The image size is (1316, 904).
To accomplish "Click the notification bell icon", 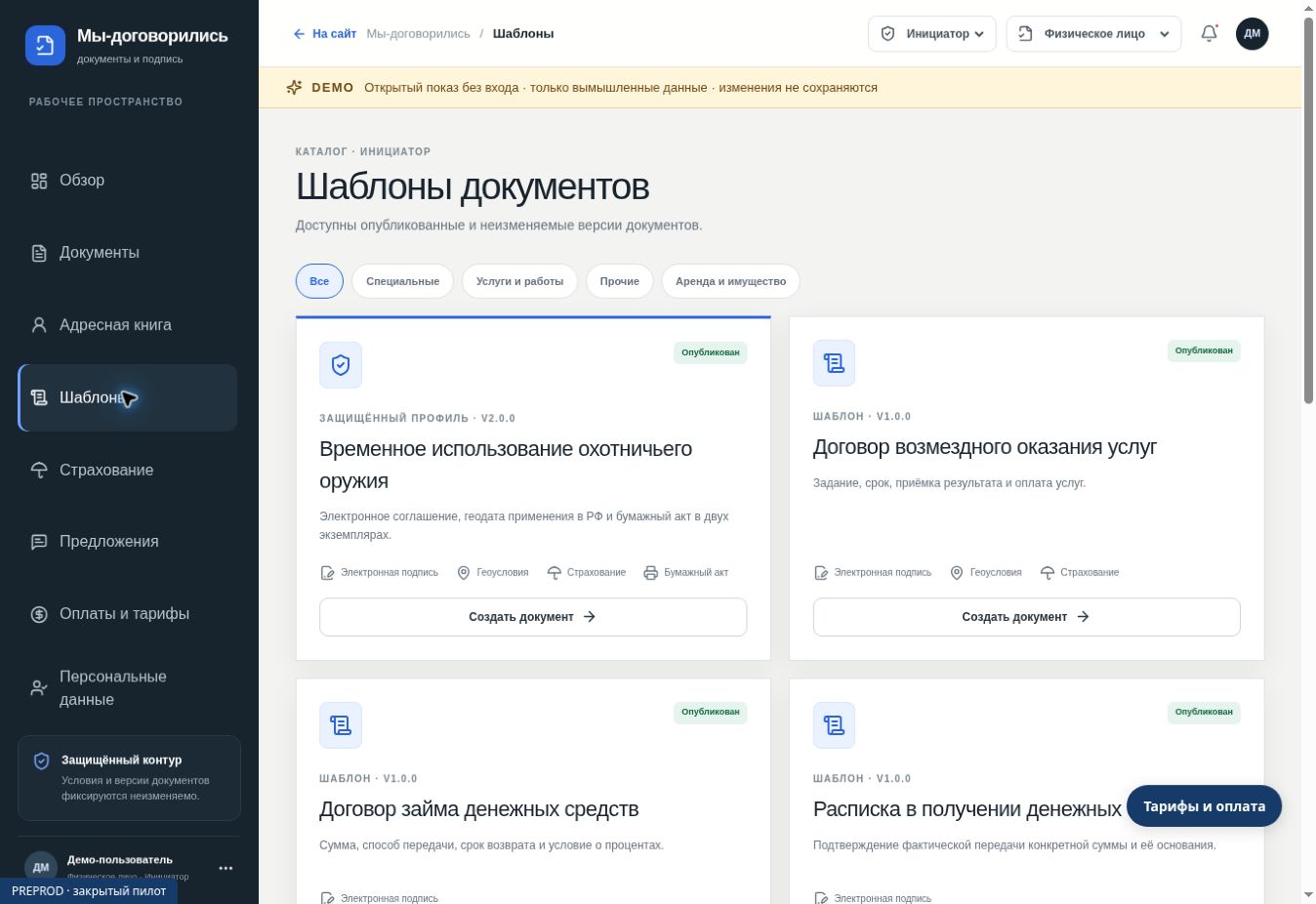I will 1209,33.
